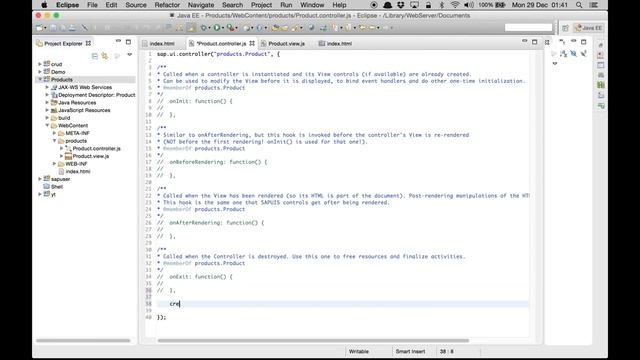640x360 pixels.
Task: Click the New wizard toolbar icon
Action: (39, 28)
